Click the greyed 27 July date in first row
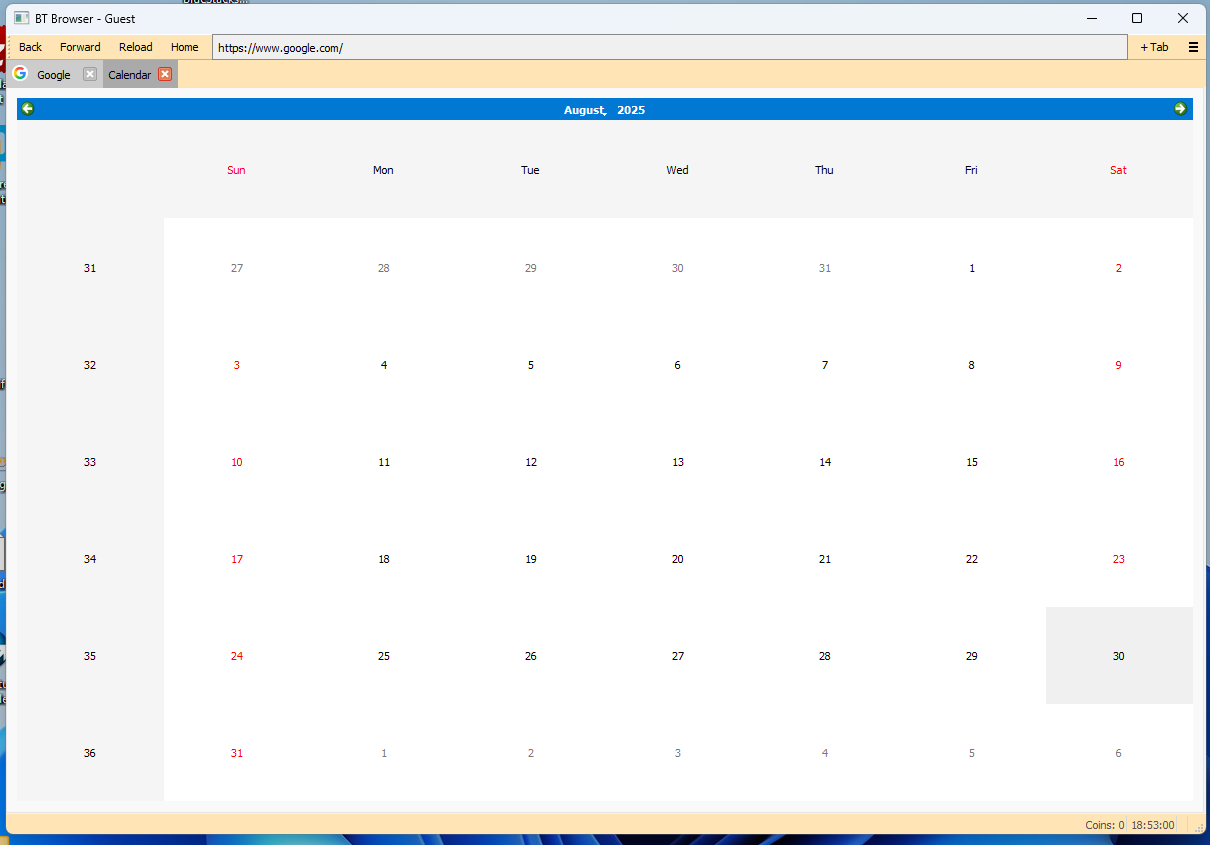Image resolution: width=1210 pixels, height=845 pixels. click(237, 268)
